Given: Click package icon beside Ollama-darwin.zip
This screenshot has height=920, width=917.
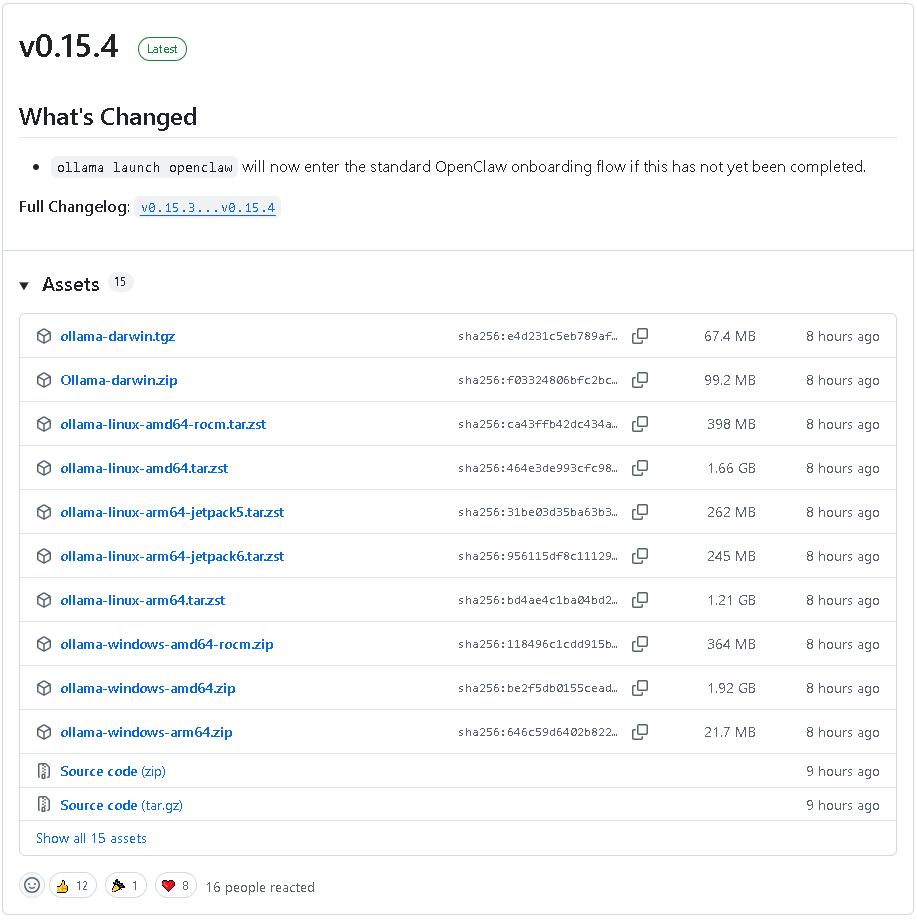Looking at the screenshot, I should (44, 380).
